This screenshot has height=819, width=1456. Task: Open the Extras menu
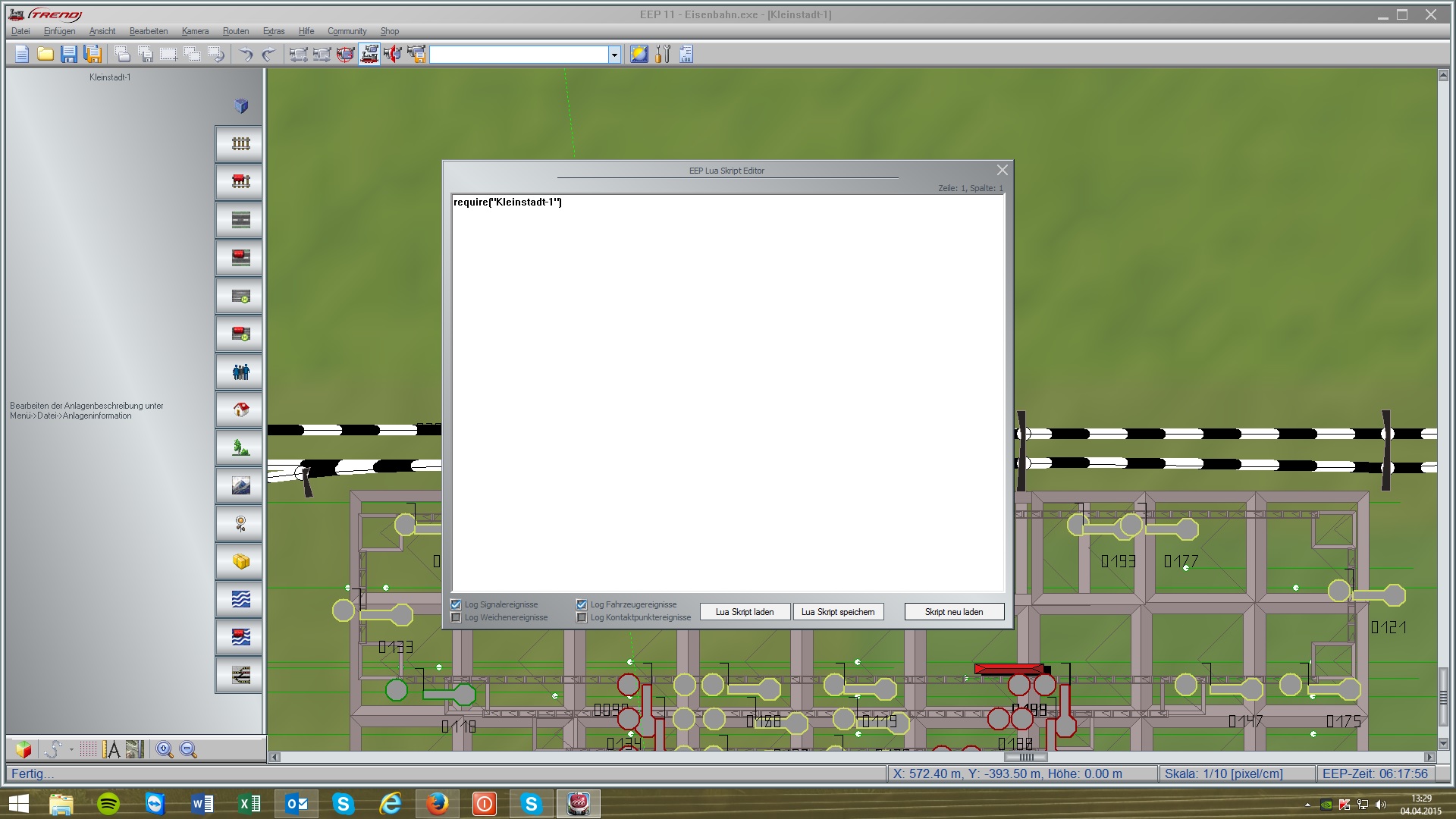tap(273, 31)
